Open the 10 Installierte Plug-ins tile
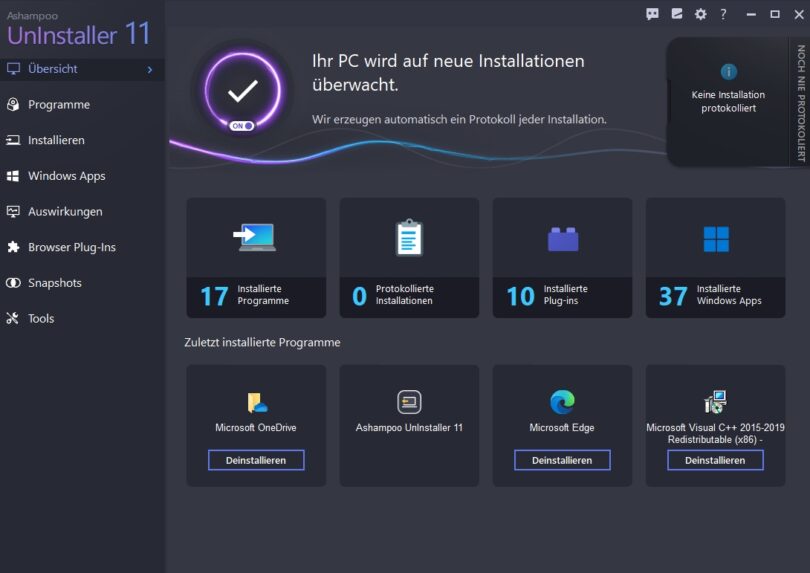The width and height of the screenshot is (810, 573). click(562, 258)
